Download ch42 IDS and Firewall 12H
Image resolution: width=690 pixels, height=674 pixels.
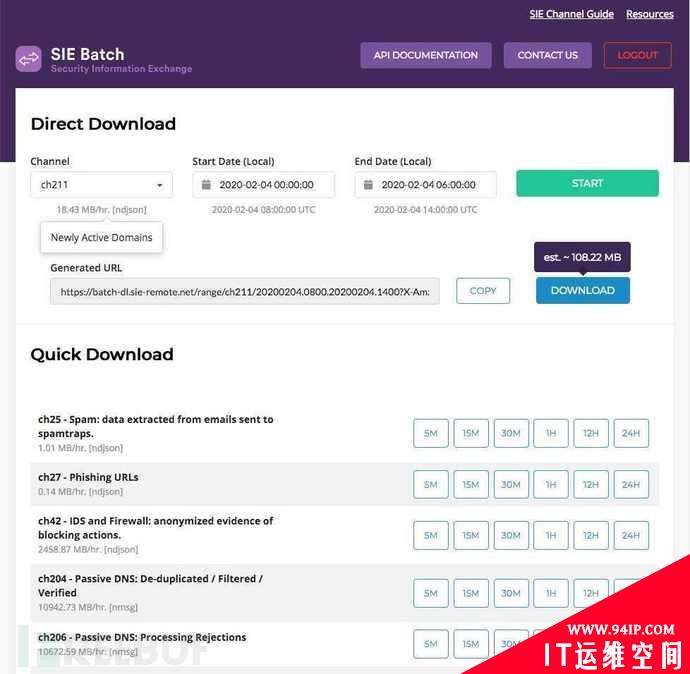coord(591,535)
